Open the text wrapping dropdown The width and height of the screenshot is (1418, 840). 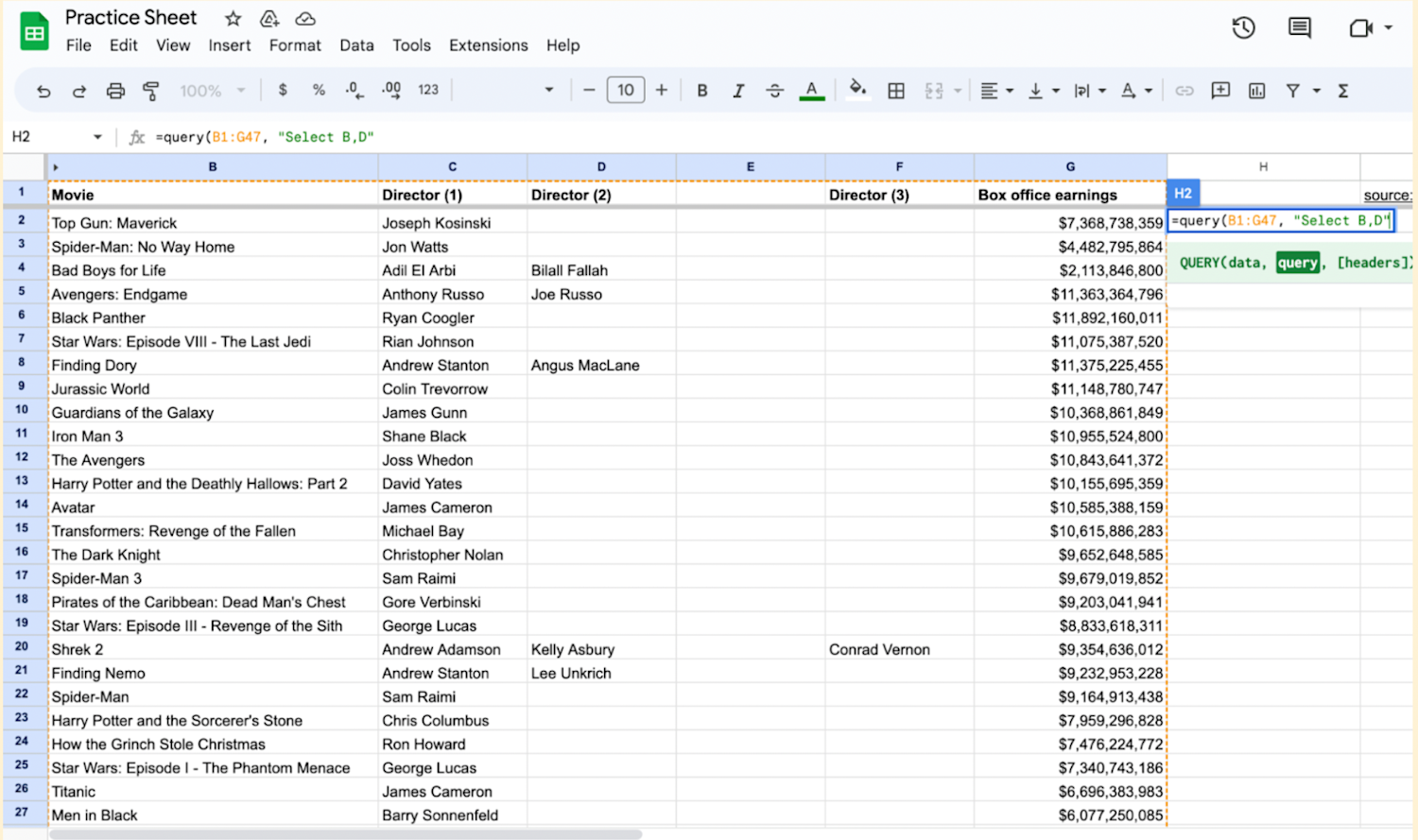point(1090,91)
